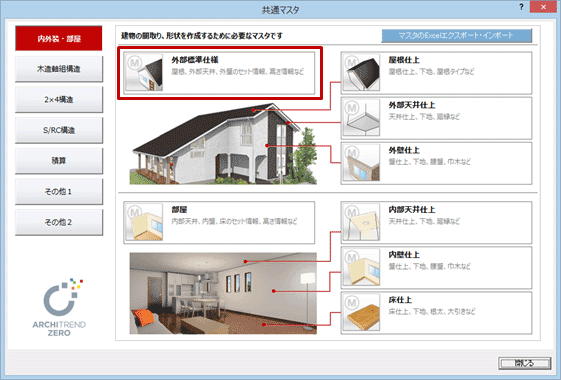
Task: Click the living room interior rendering image
Action: (223, 293)
